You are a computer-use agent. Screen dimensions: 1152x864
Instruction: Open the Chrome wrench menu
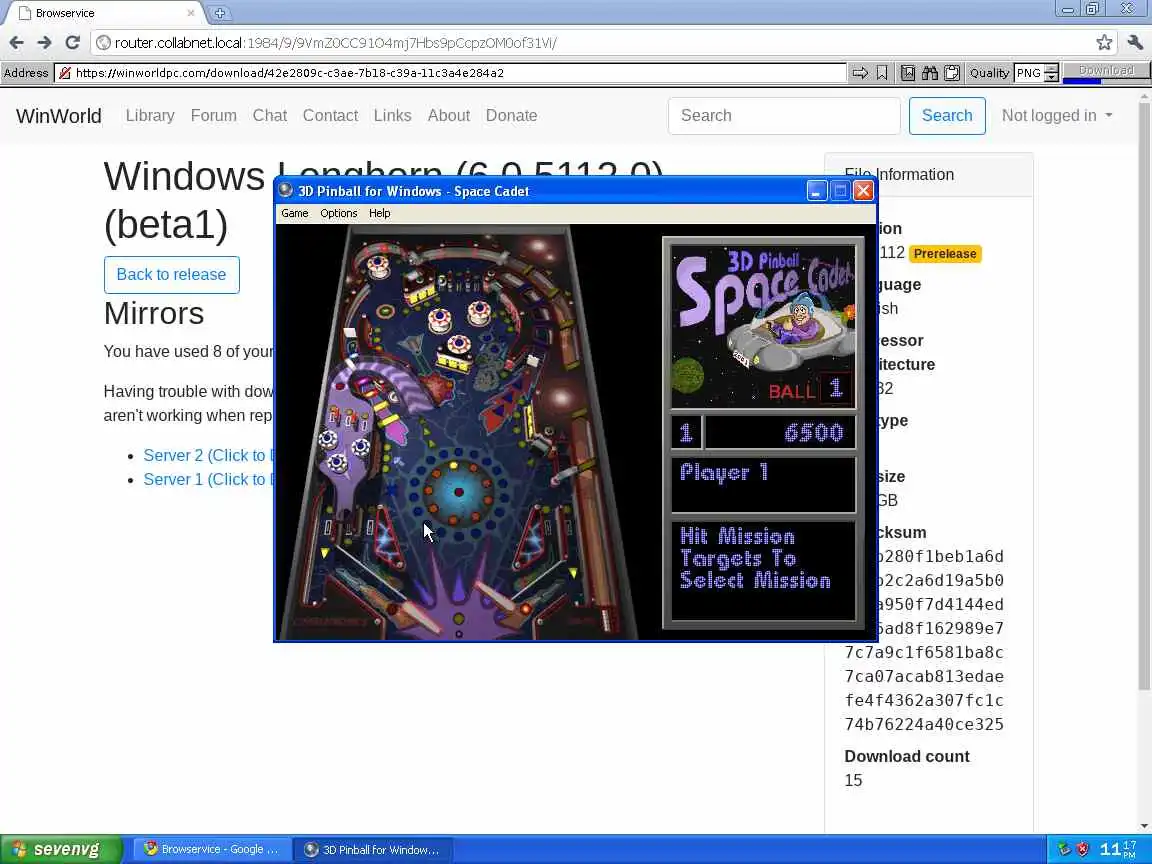click(1135, 43)
